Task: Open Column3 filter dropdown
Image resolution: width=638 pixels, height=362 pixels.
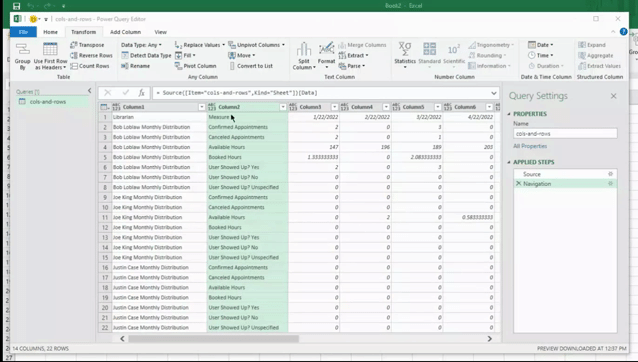Action: [x=334, y=107]
